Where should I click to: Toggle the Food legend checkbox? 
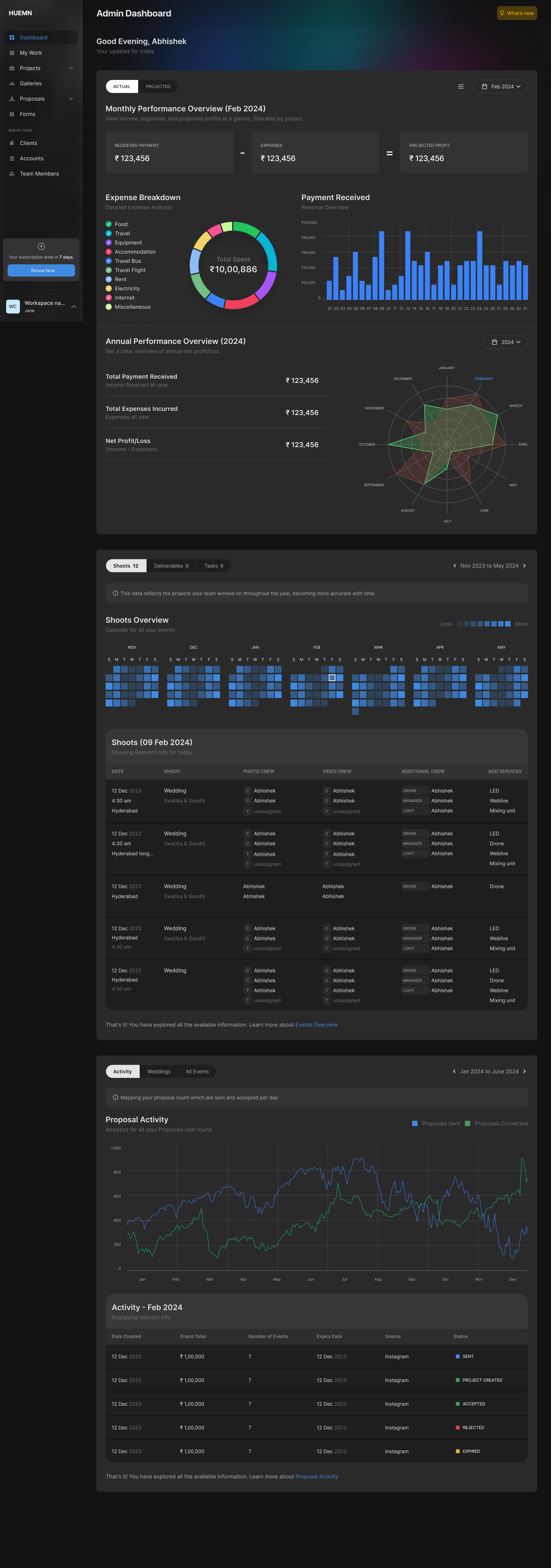tap(109, 224)
